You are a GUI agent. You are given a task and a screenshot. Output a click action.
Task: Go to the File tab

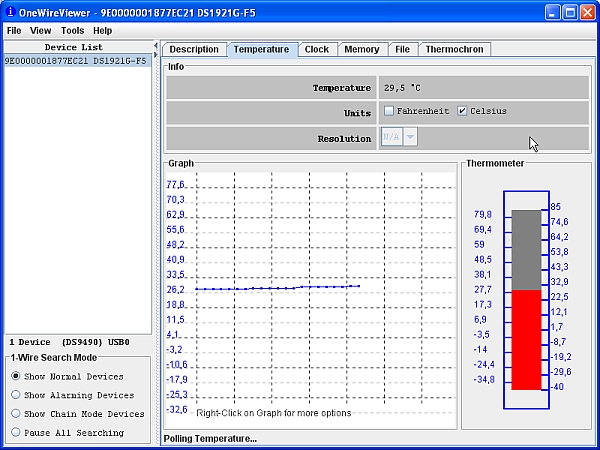(403, 49)
